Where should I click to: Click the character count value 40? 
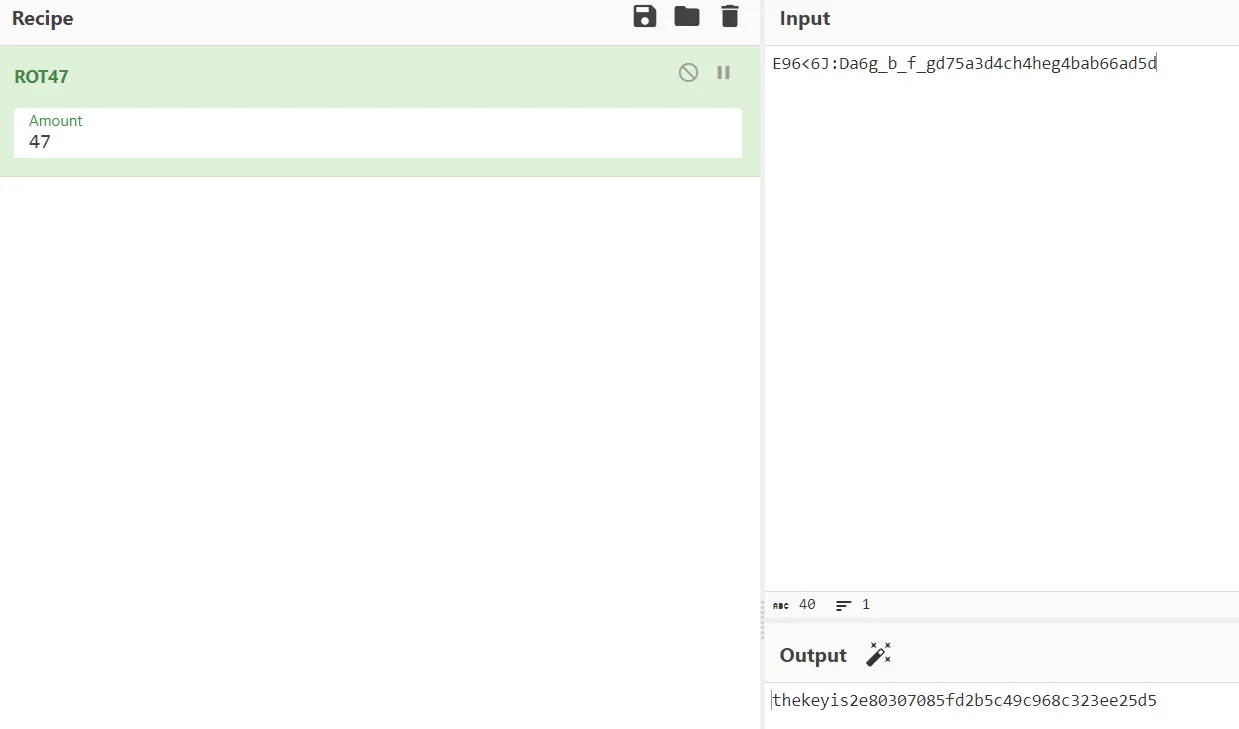pos(807,605)
